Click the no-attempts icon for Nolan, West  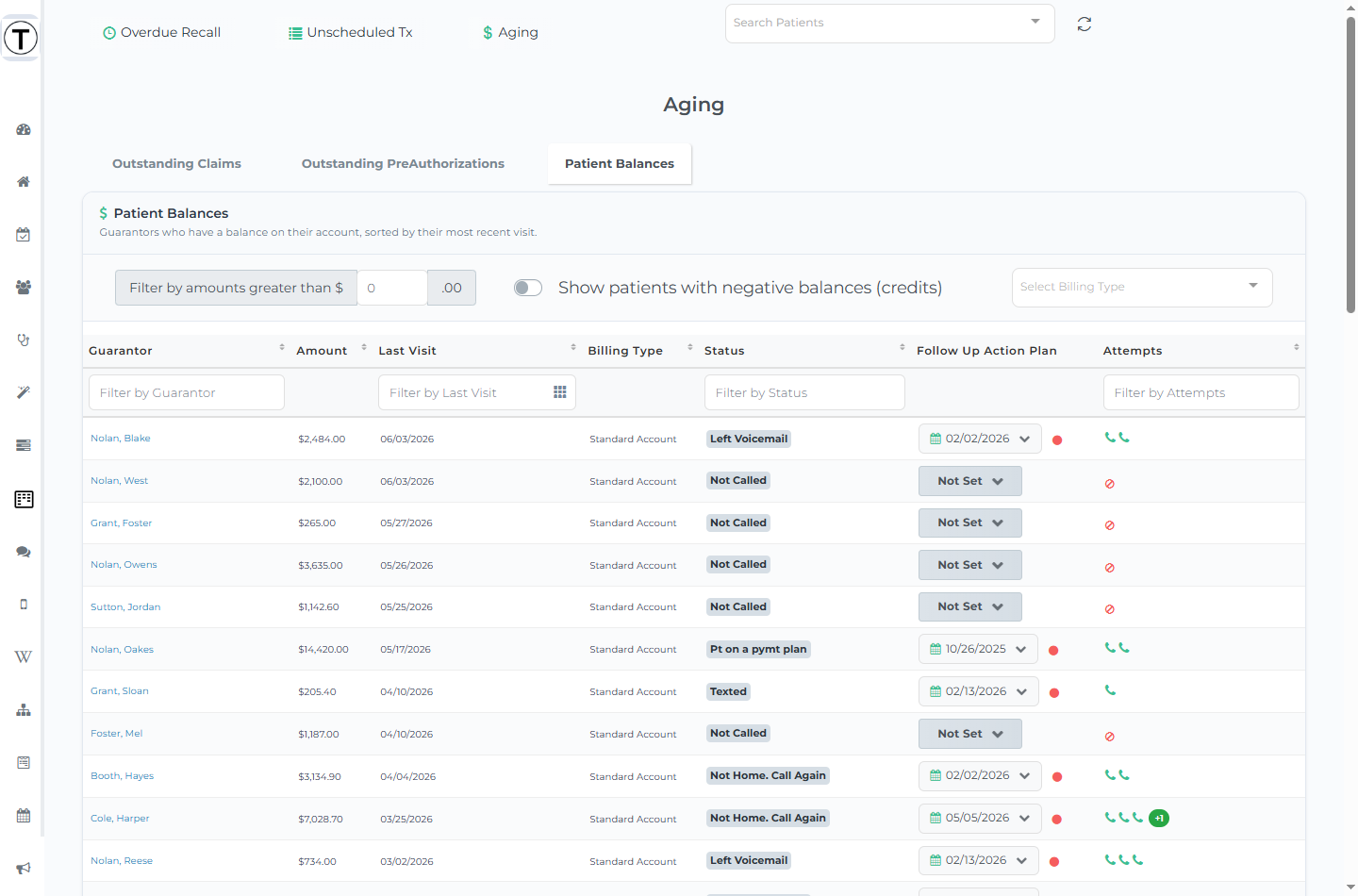(1110, 484)
